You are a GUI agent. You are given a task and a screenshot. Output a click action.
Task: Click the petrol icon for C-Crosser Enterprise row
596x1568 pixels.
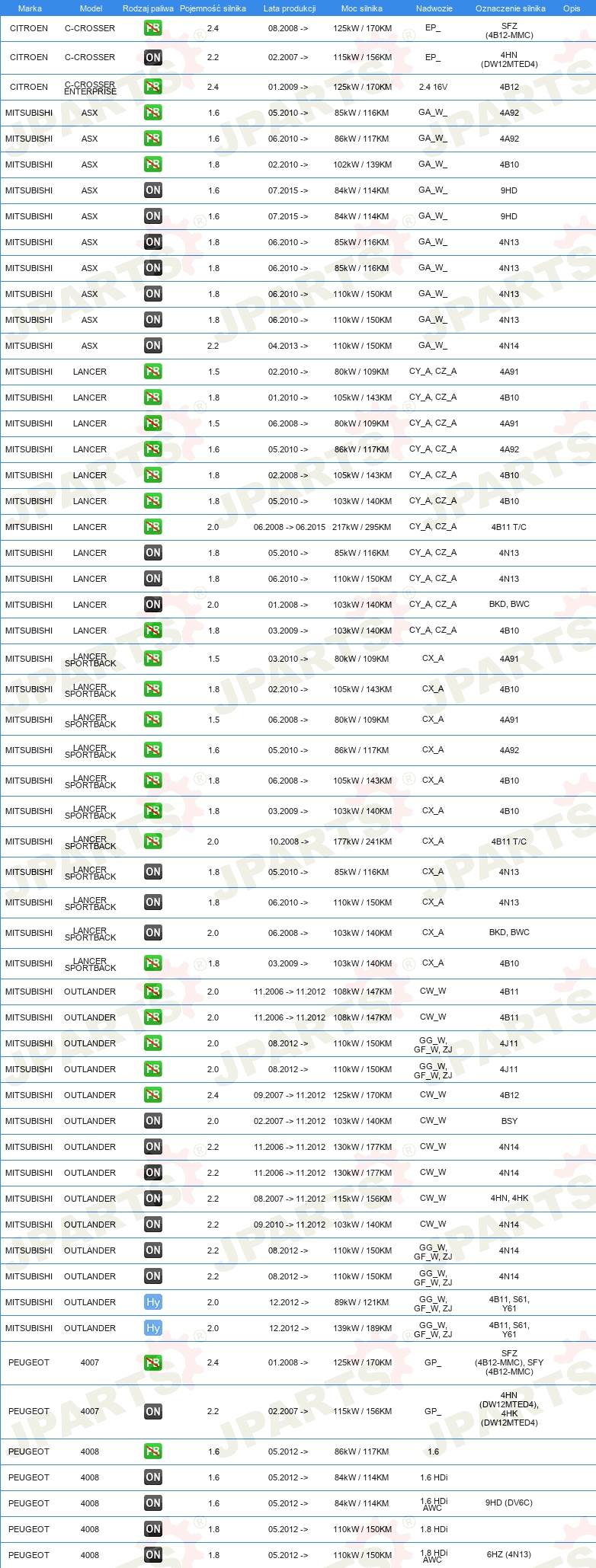click(153, 87)
